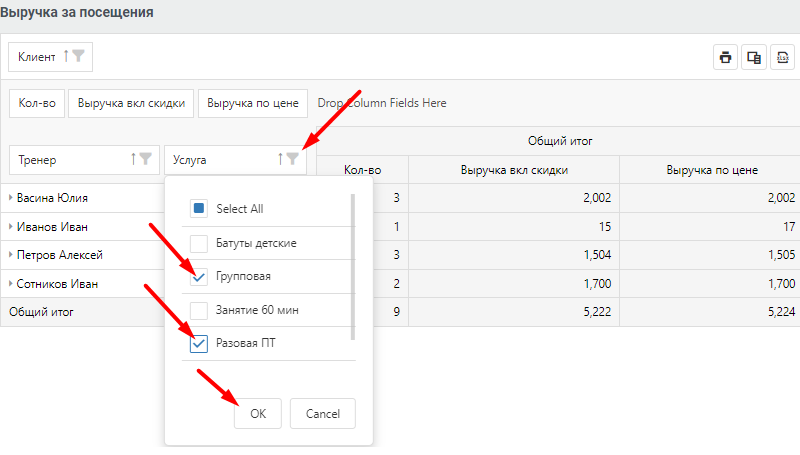Click the Выручка вкл скидки column header
Viewport: 800px width, 455px height.
coord(514,170)
